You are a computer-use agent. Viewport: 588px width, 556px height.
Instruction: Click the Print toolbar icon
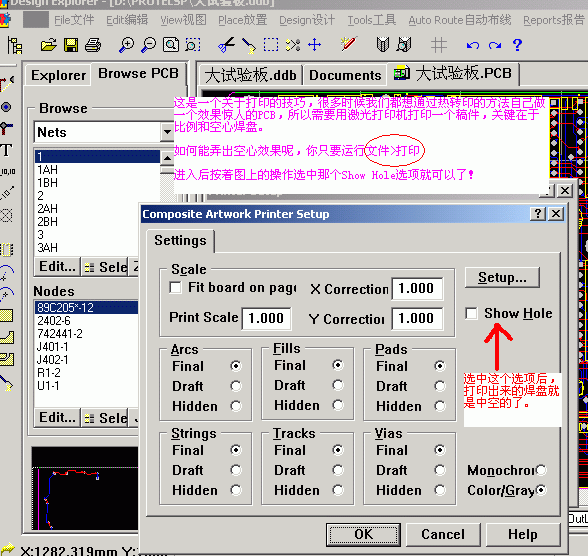93,45
